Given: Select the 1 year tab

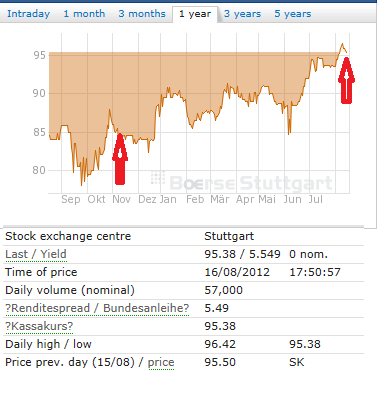Looking at the screenshot, I should tap(195, 14).
